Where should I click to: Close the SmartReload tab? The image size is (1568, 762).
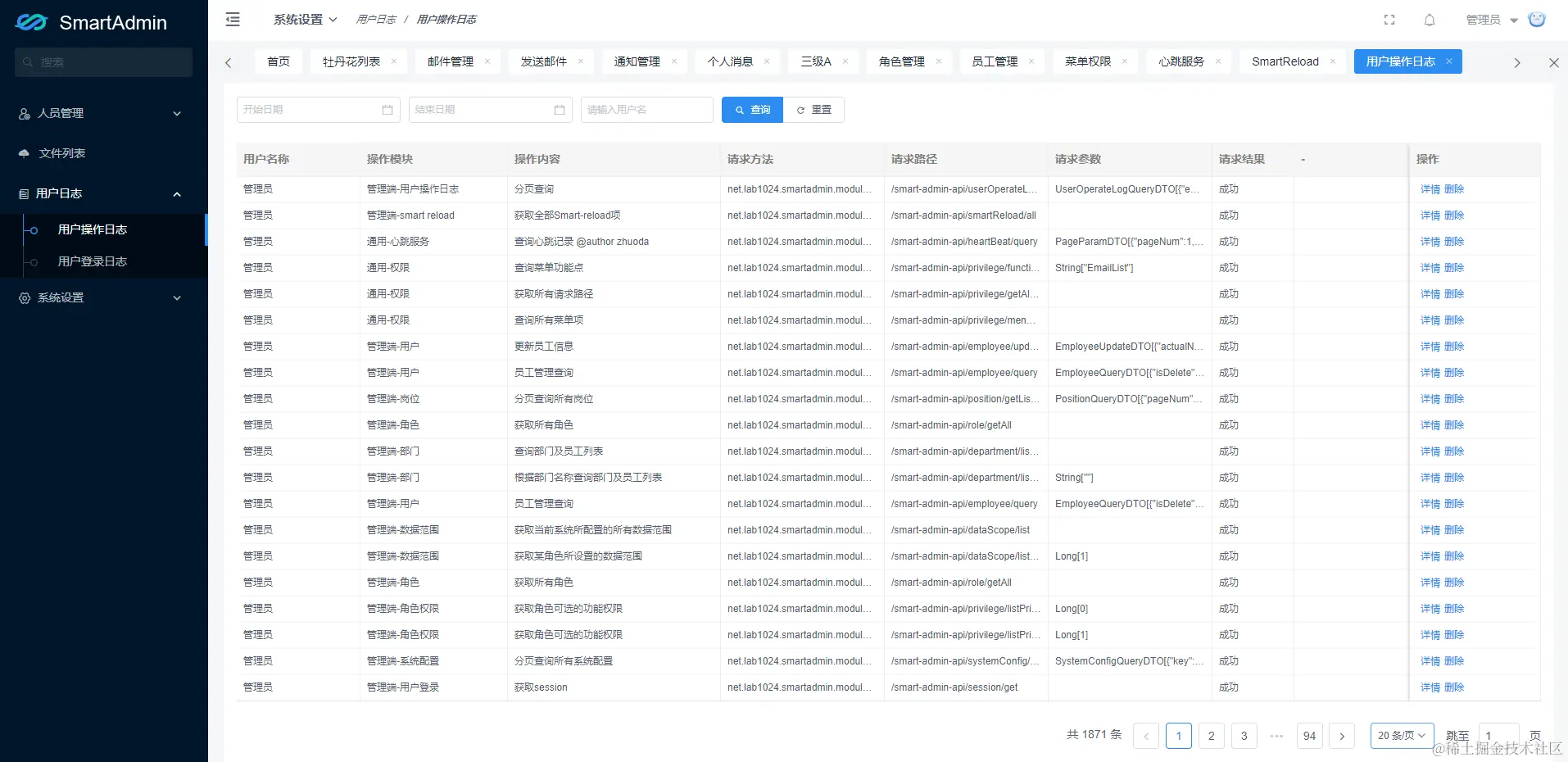click(x=1333, y=61)
